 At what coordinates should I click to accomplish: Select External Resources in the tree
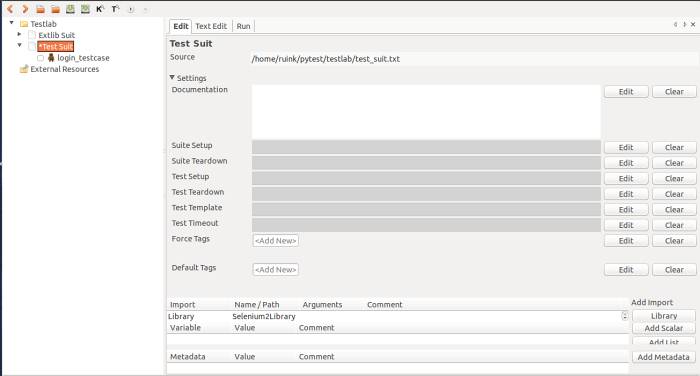(65, 69)
